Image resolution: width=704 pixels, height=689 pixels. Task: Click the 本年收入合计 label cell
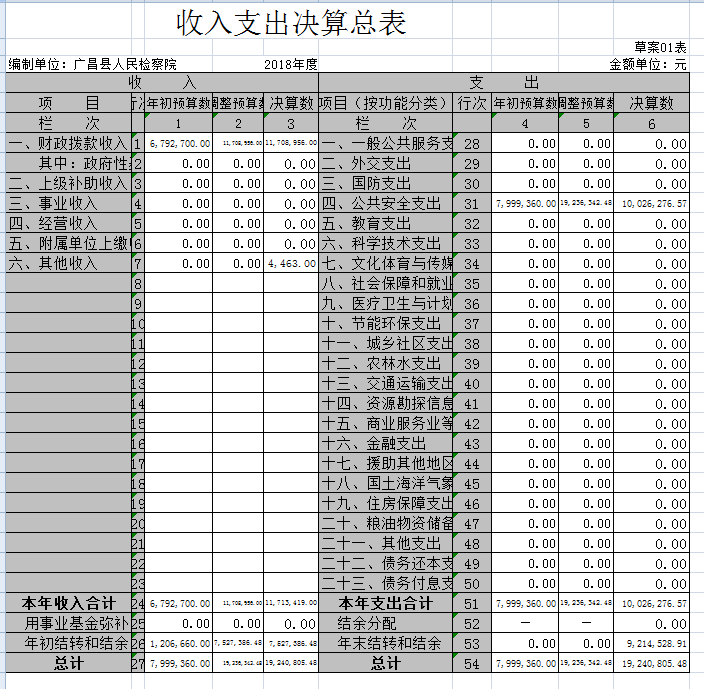click(69, 603)
